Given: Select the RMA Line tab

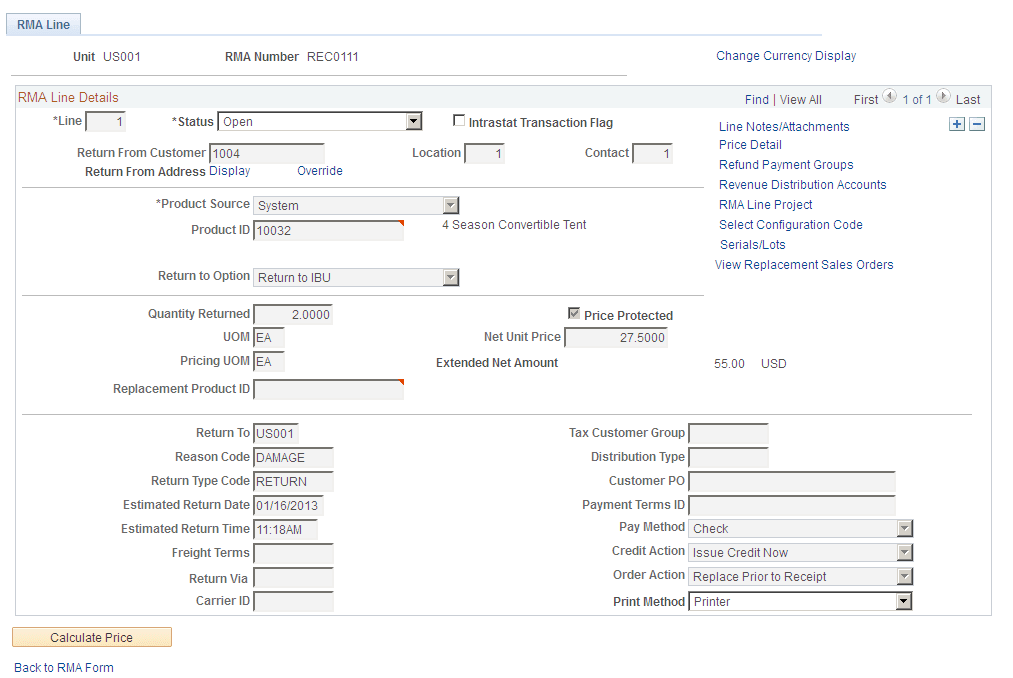Looking at the screenshot, I should (x=42, y=23).
